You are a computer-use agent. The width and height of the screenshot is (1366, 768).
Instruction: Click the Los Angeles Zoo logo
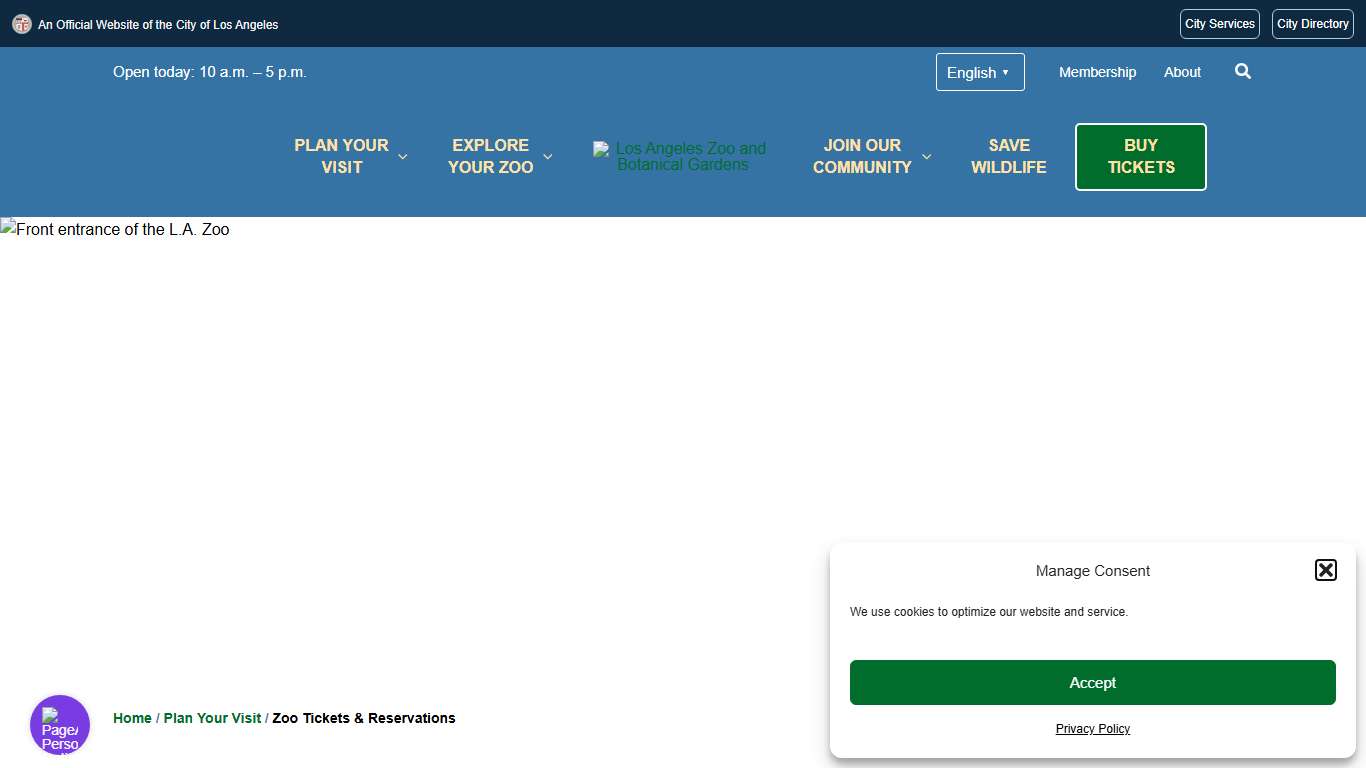(681, 157)
